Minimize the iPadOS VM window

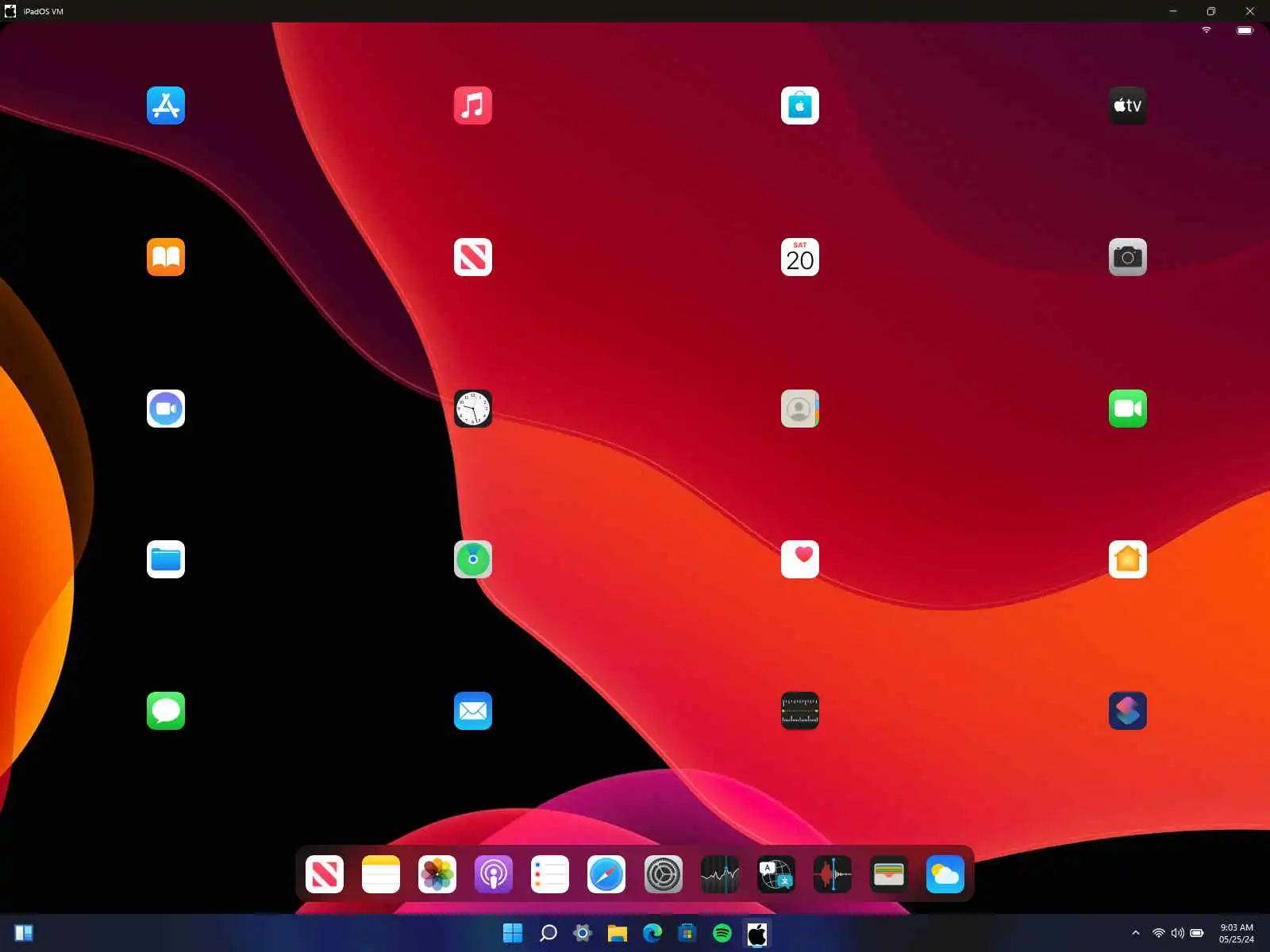[x=1173, y=11]
